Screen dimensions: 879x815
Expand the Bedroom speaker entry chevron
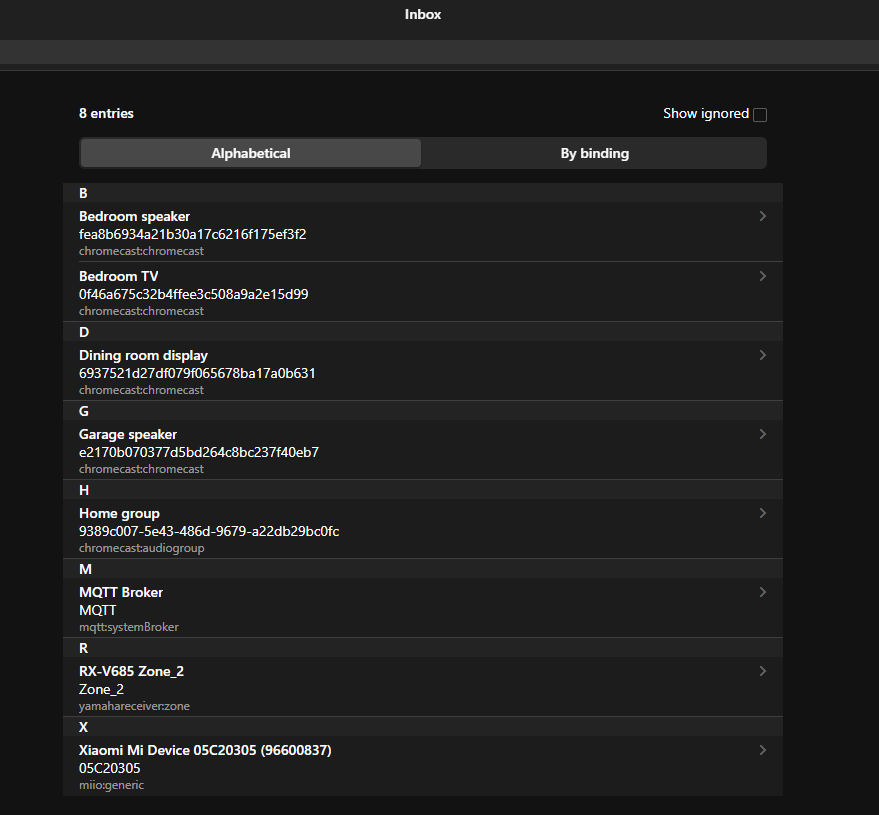[x=762, y=216]
